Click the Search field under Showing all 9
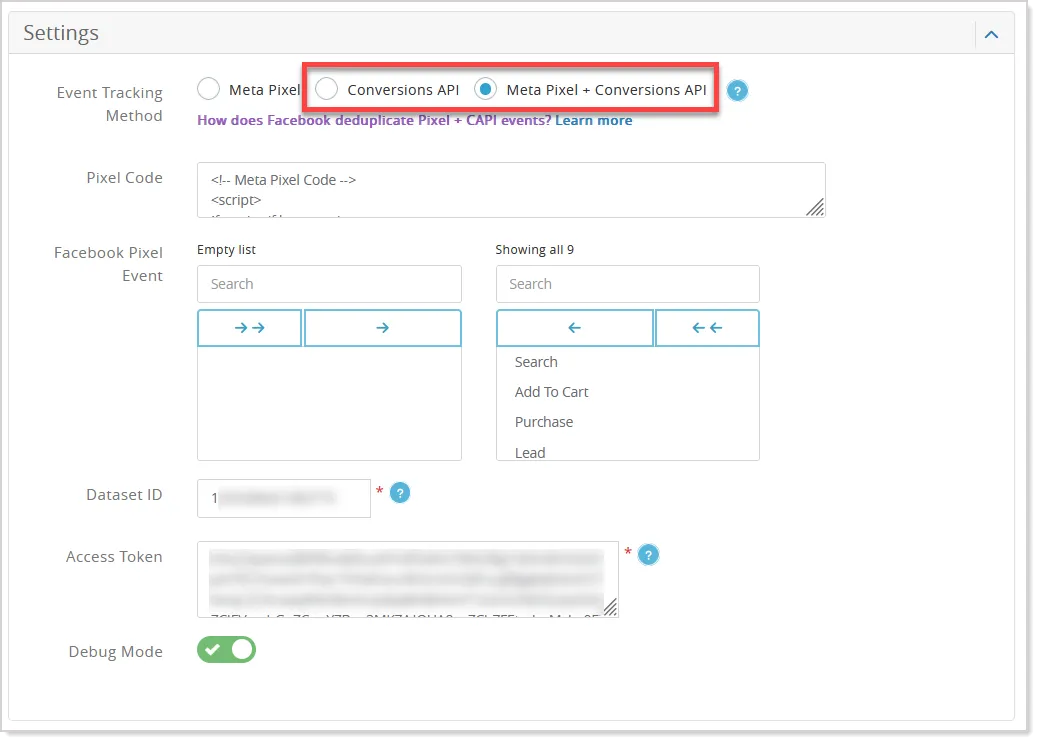The image size is (1038, 742). coord(628,284)
